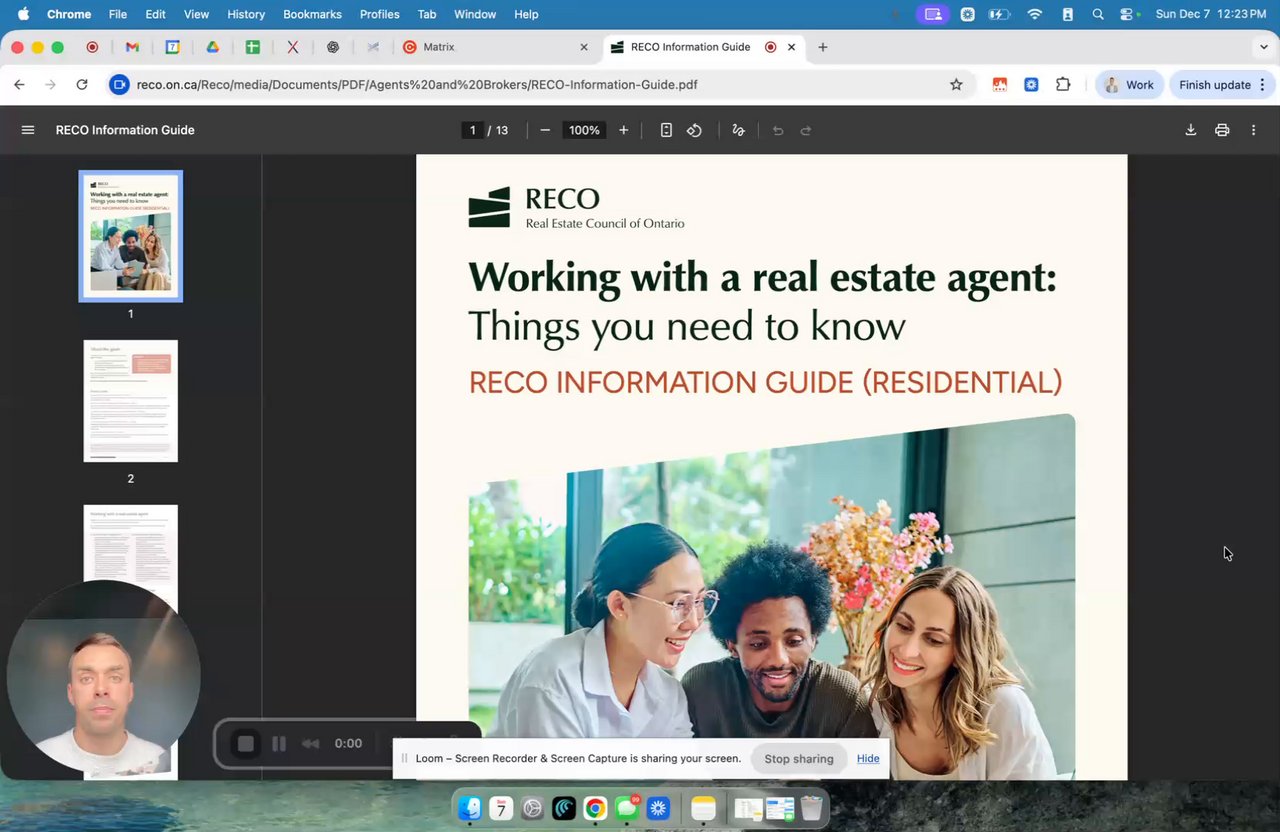
Task: Expand the tab search dropdown arrow
Action: click(1264, 47)
